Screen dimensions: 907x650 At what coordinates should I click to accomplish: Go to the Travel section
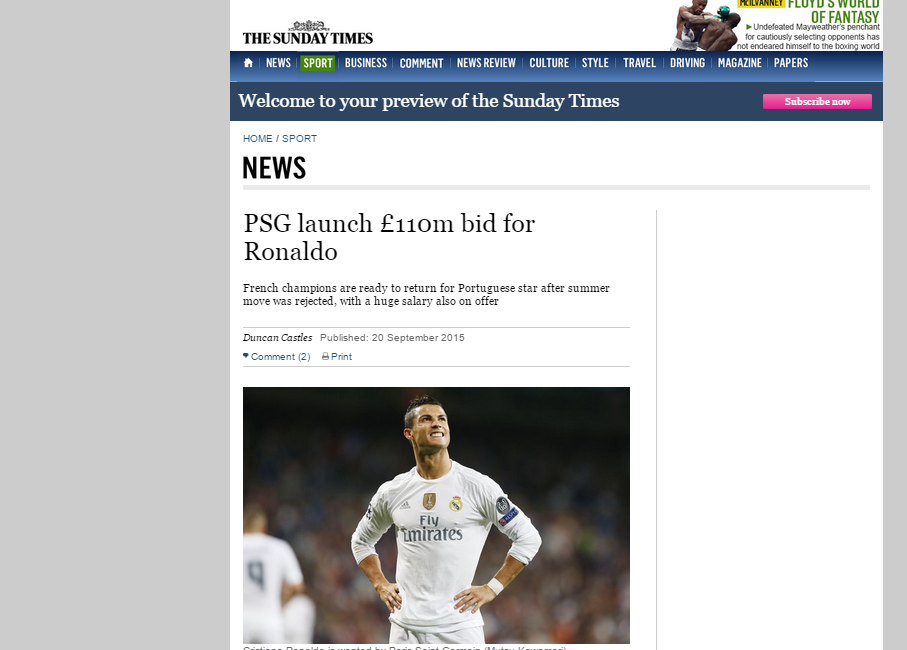pyautogui.click(x=639, y=63)
